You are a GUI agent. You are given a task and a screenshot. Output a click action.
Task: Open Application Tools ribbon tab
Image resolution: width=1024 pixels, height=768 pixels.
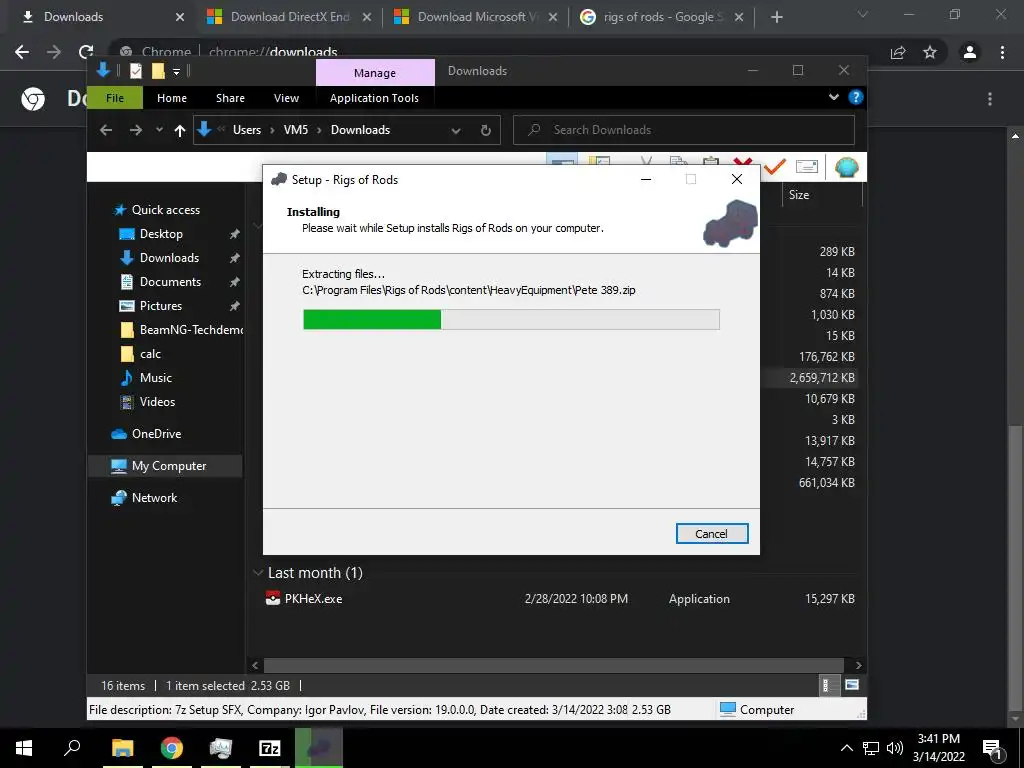coord(374,98)
